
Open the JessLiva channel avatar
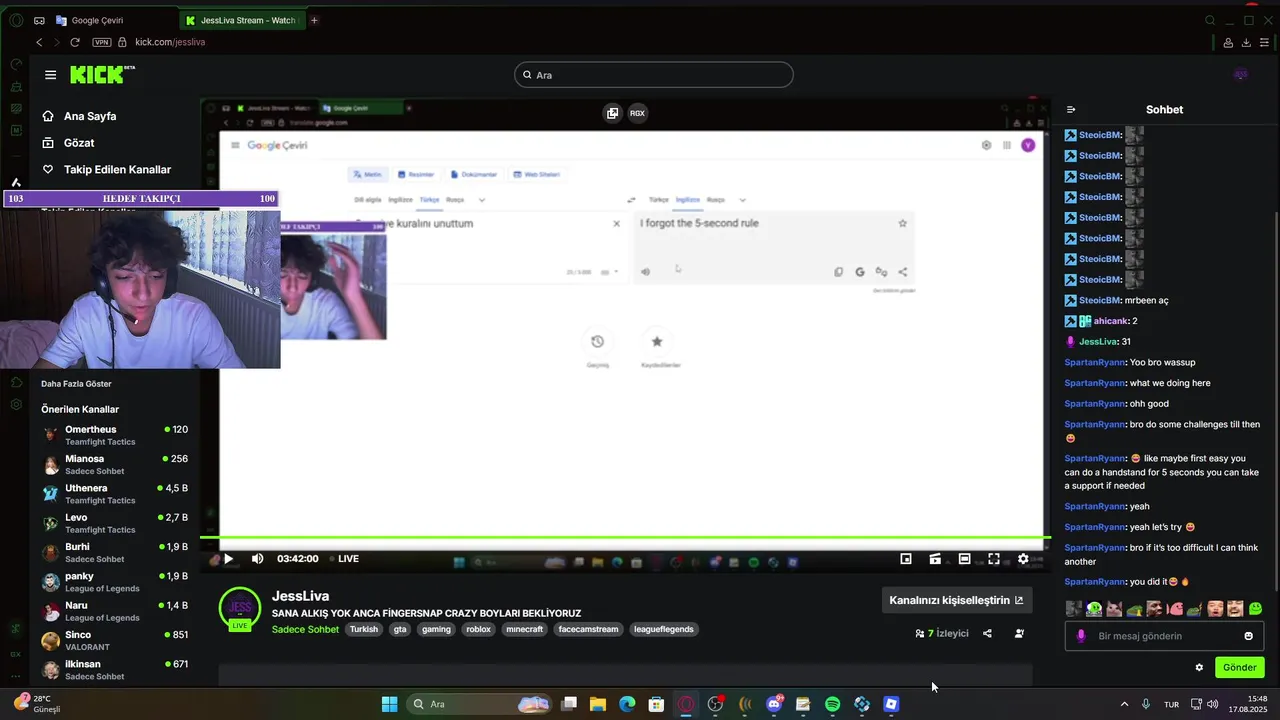click(240, 609)
